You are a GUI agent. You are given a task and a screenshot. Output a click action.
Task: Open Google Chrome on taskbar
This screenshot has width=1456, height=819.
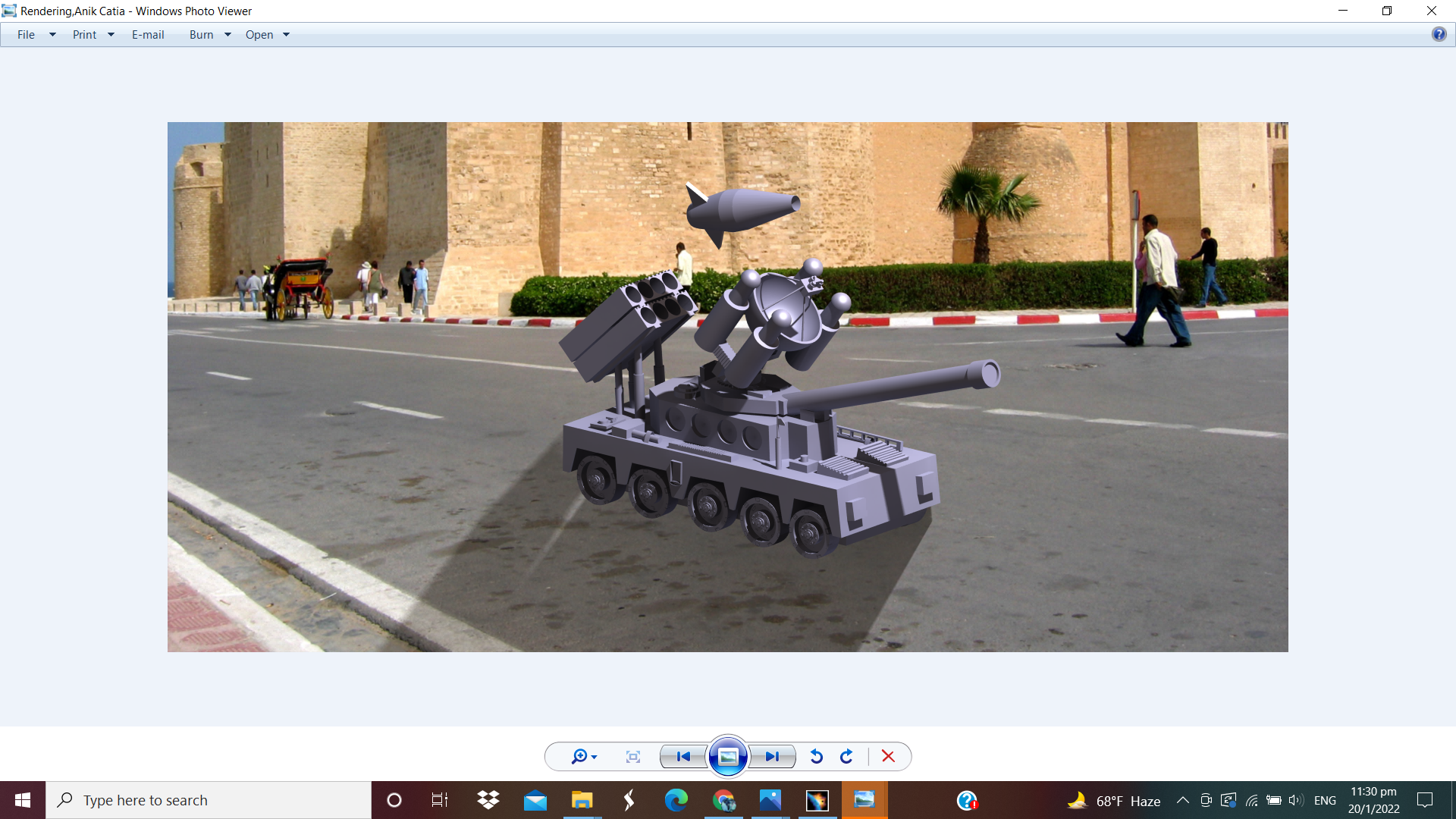(723, 800)
